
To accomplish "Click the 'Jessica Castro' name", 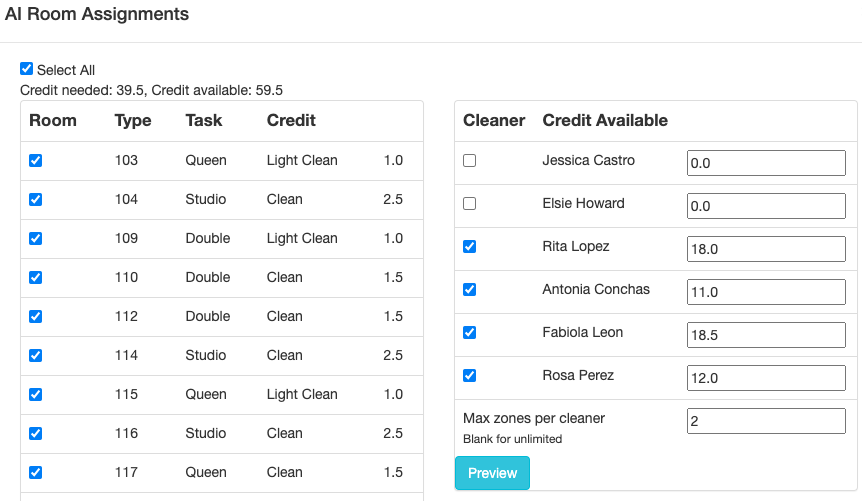I will (589, 161).
